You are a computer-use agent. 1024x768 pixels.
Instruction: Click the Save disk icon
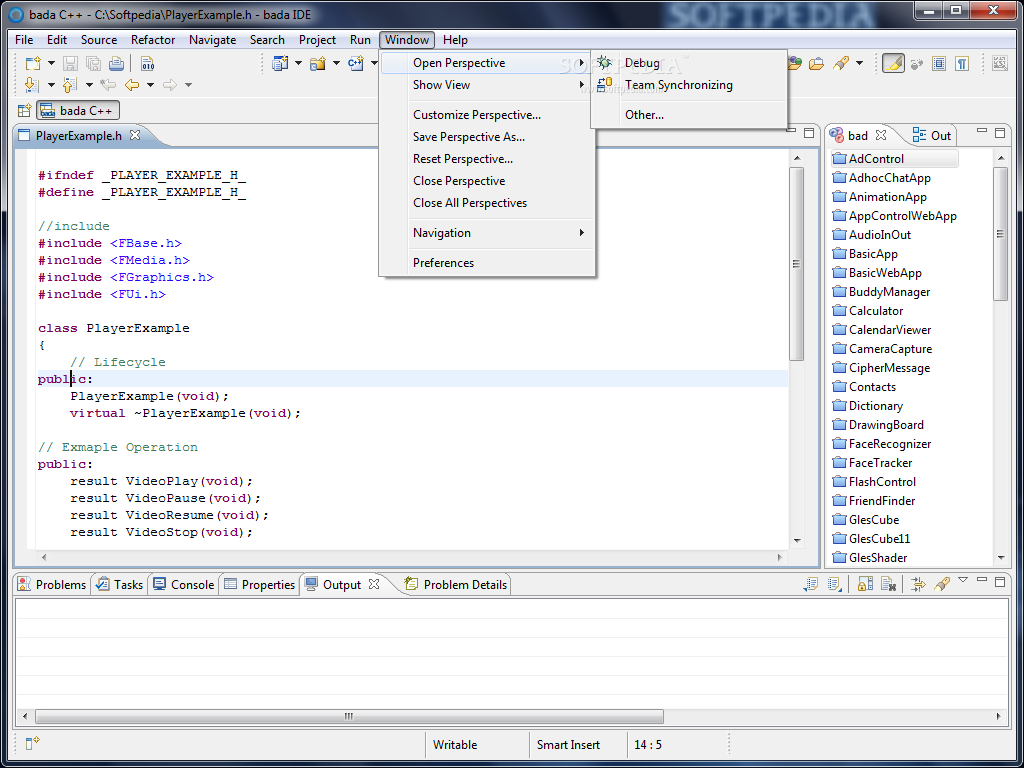pos(71,63)
